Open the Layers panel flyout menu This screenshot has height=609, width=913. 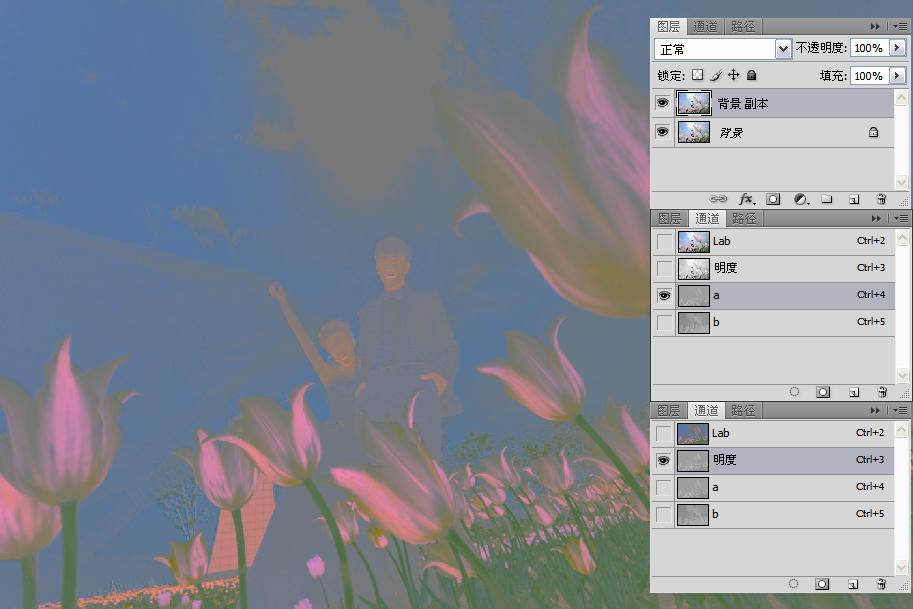pos(900,26)
